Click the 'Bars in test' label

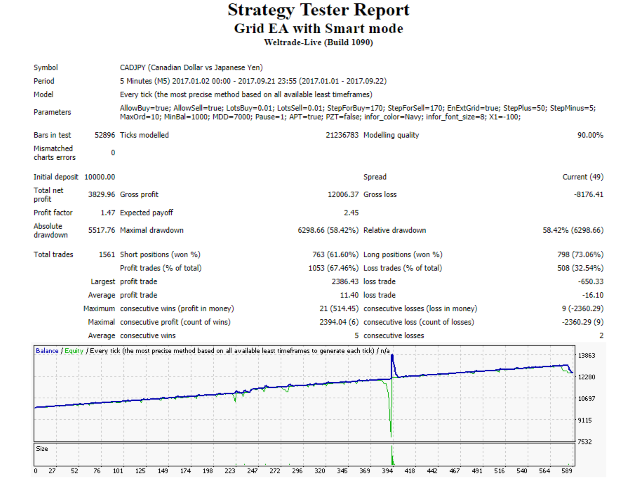point(52,135)
